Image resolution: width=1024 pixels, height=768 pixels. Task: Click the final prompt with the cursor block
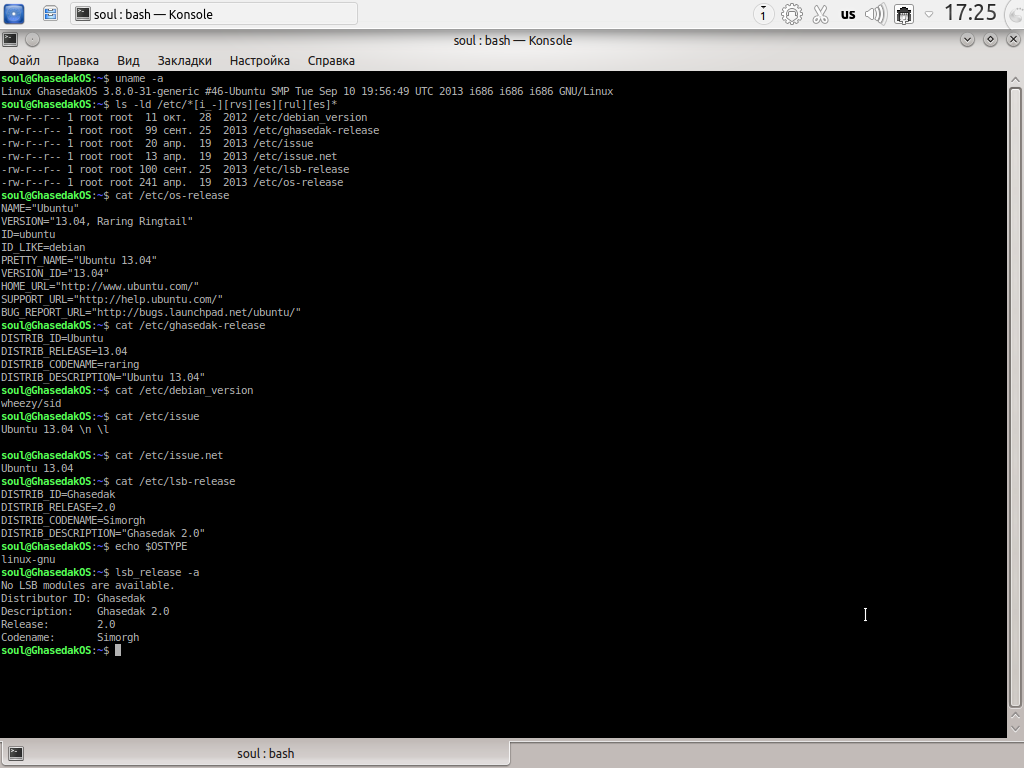coord(61,650)
